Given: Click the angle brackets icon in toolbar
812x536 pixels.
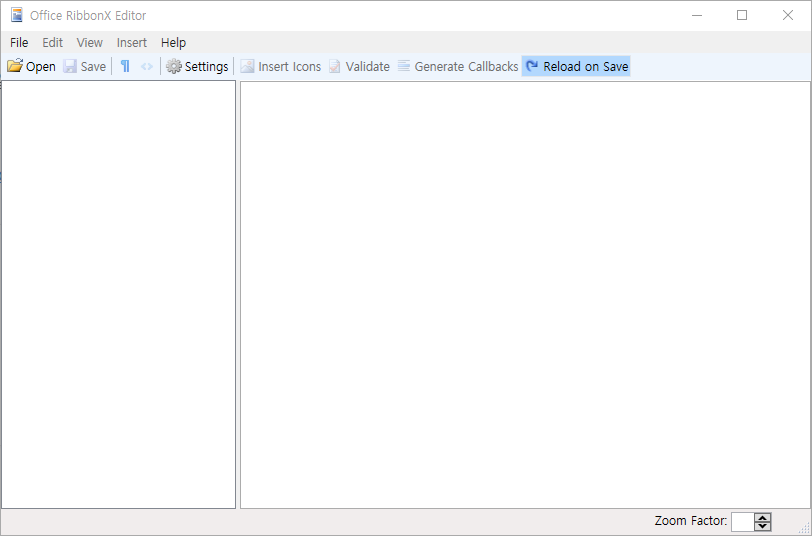Looking at the screenshot, I should pos(147,66).
